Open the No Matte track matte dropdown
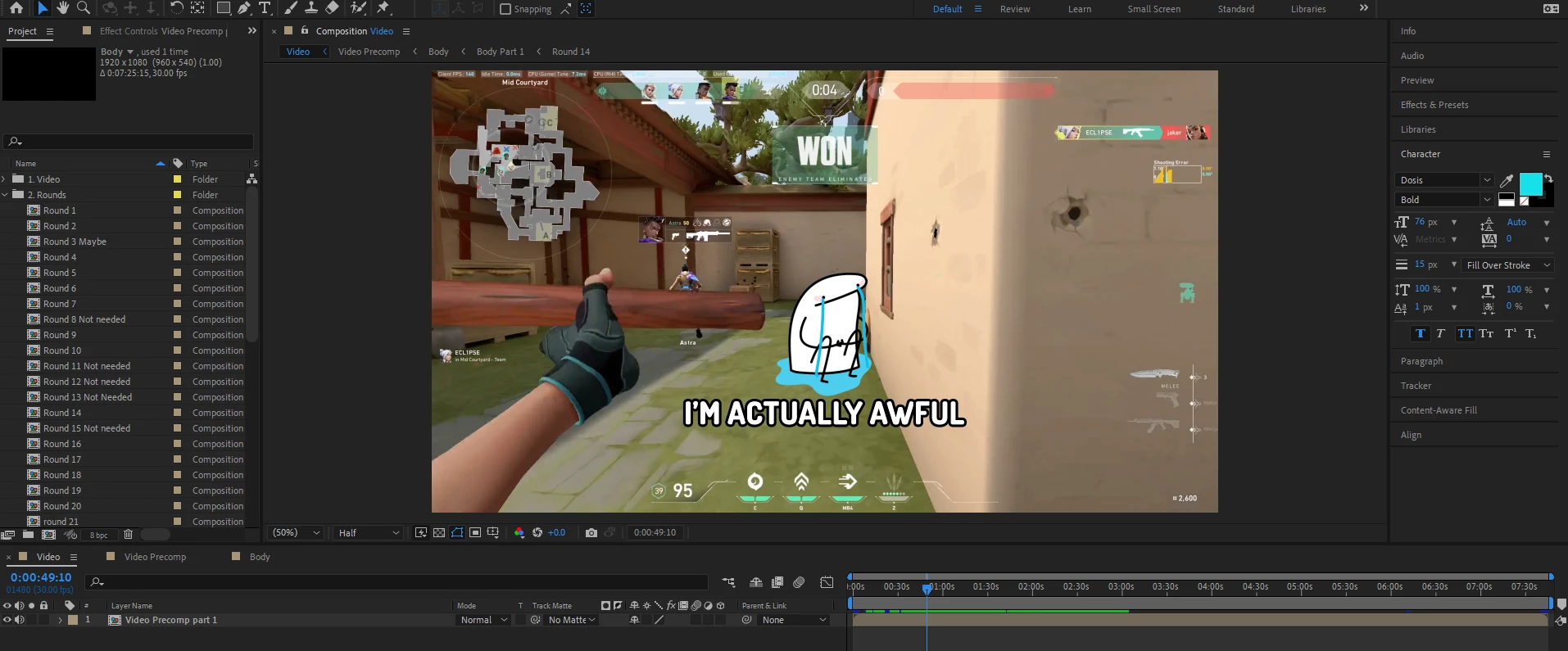 tap(572, 620)
